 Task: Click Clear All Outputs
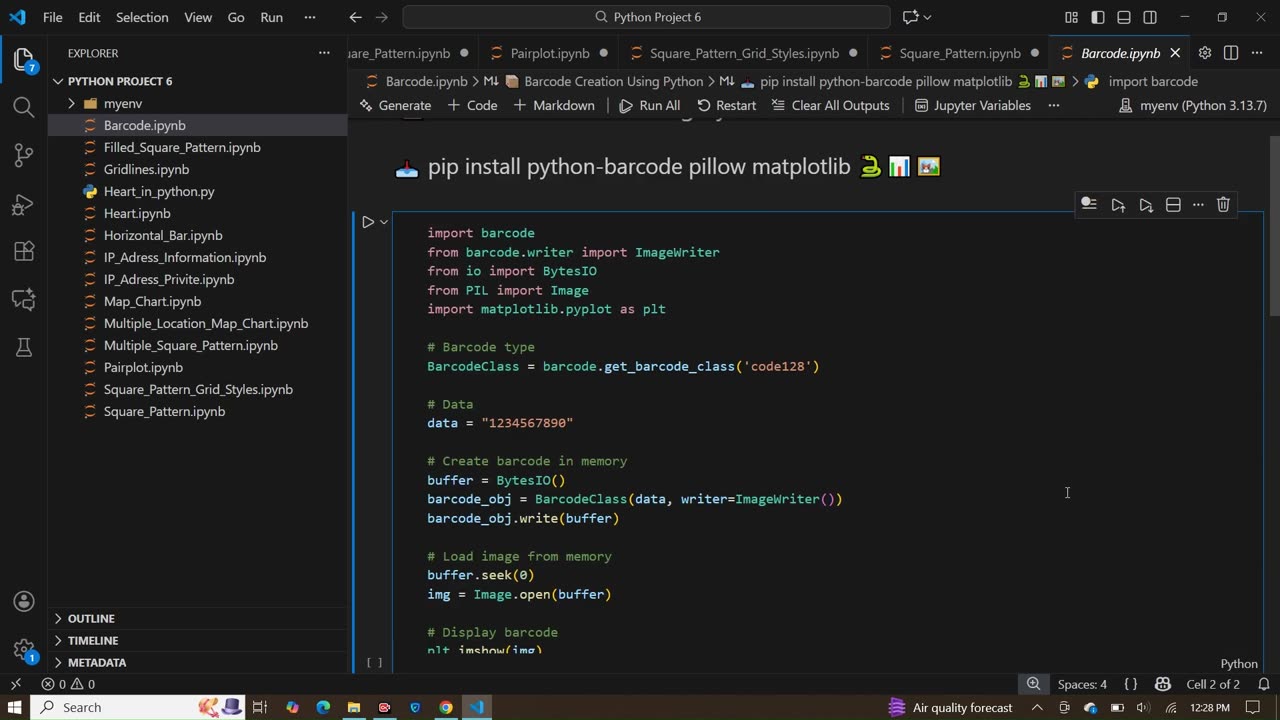831,105
